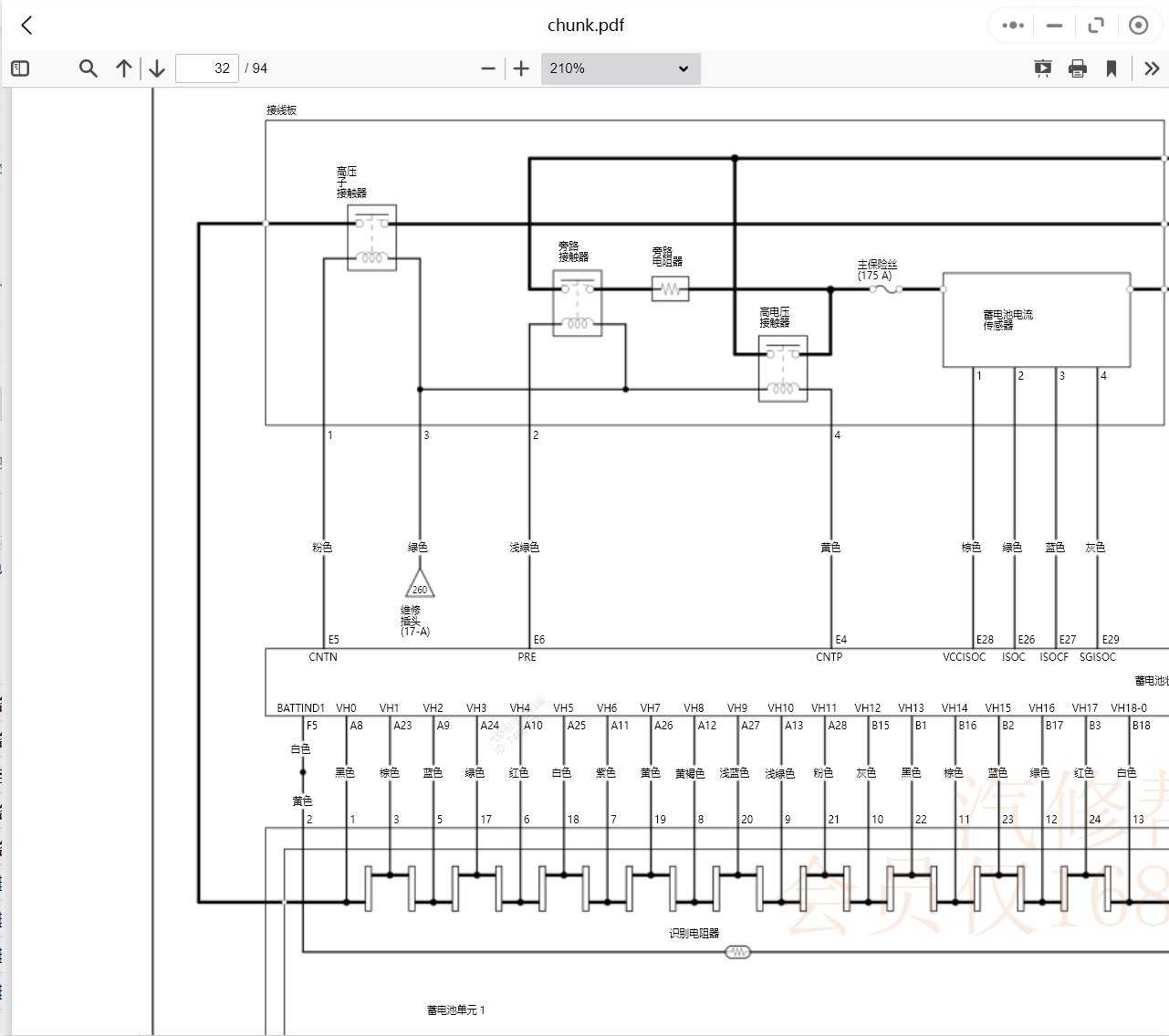Zoom in with the plus button
Image resolution: width=1169 pixels, height=1036 pixels.
pos(521,68)
